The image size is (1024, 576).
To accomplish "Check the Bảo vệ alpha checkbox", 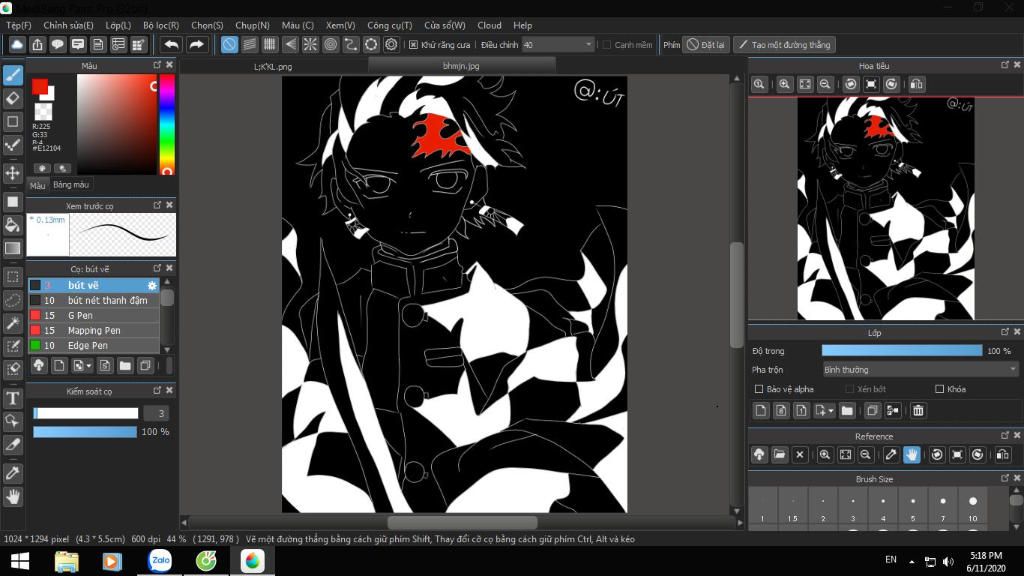I will 759,389.
